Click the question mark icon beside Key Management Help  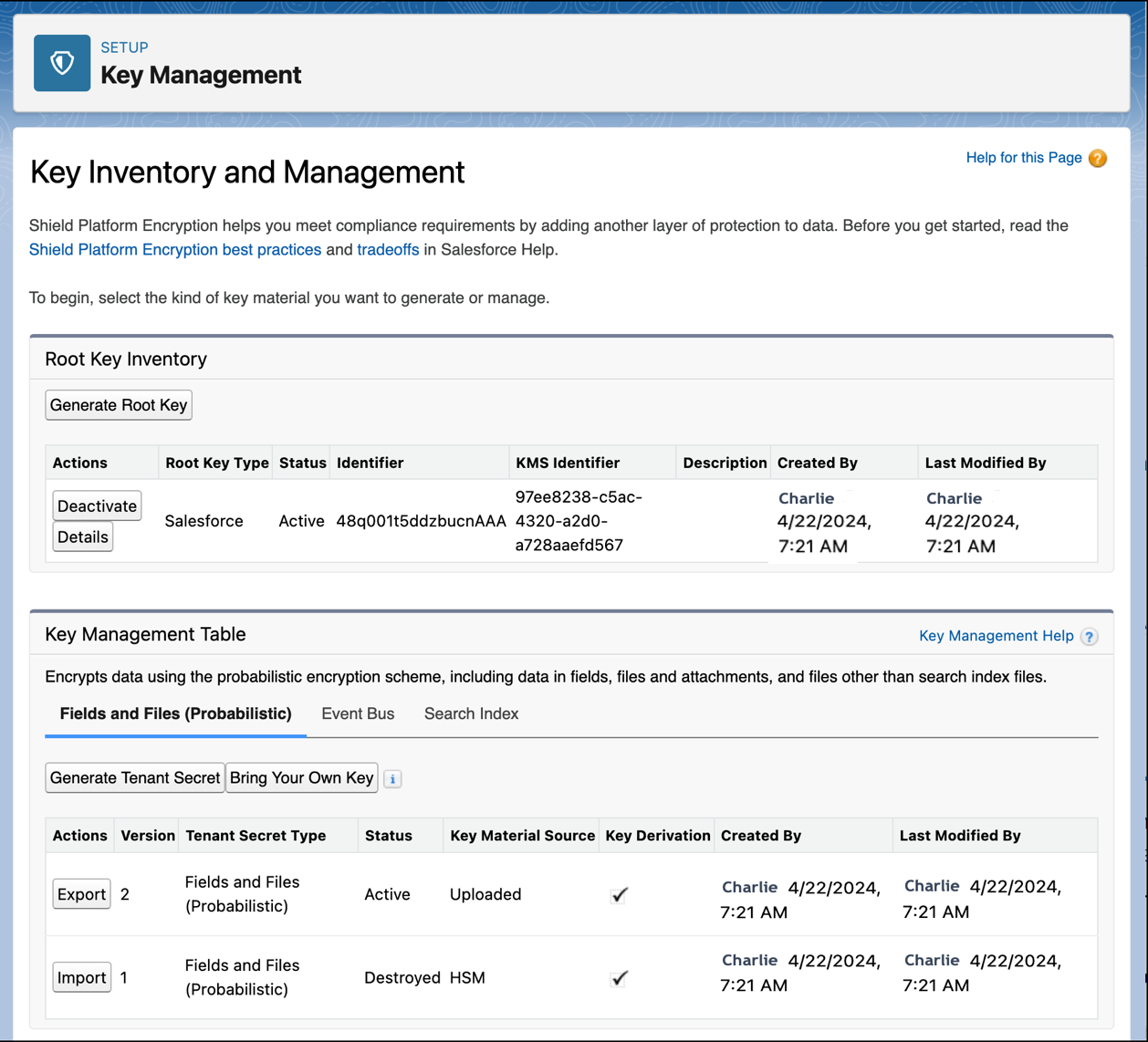[1089, 636]
